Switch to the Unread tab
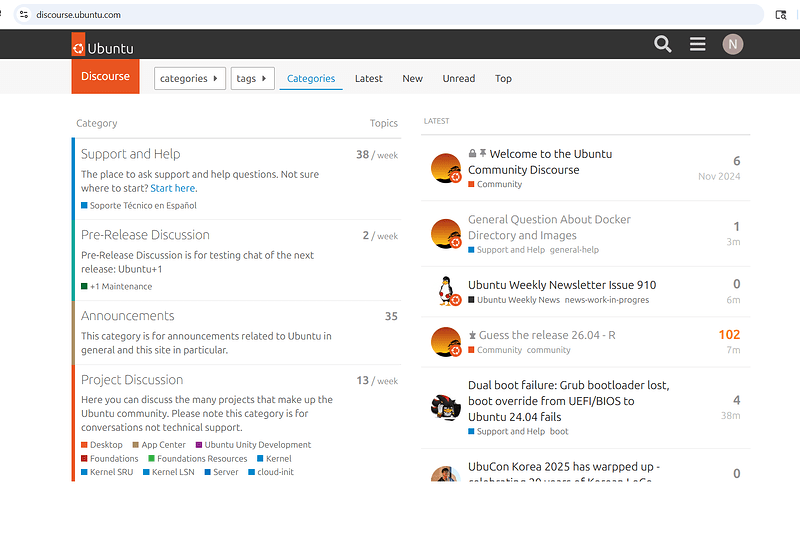This screenshot has height=539, width=800. click(x=458, y=78)
